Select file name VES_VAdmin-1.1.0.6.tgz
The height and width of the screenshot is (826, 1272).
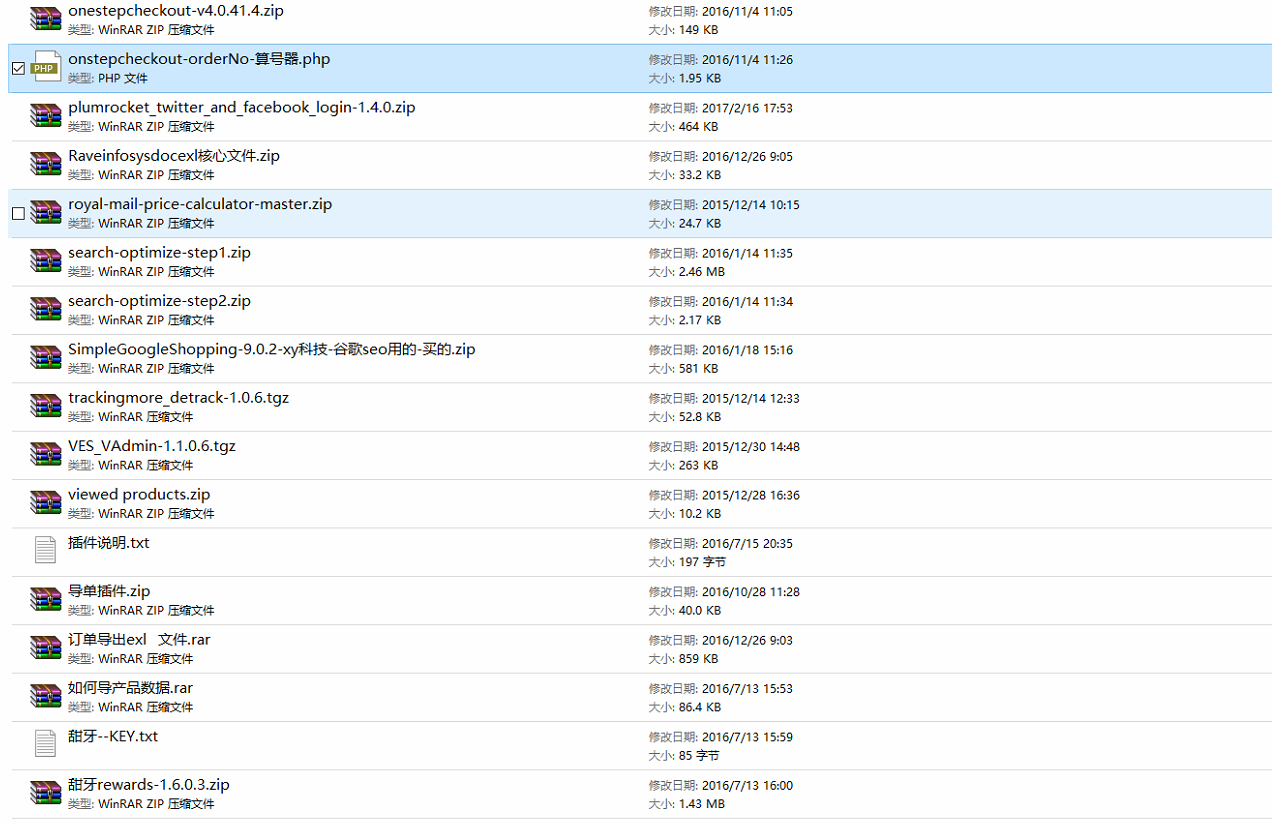coord(152,446)
